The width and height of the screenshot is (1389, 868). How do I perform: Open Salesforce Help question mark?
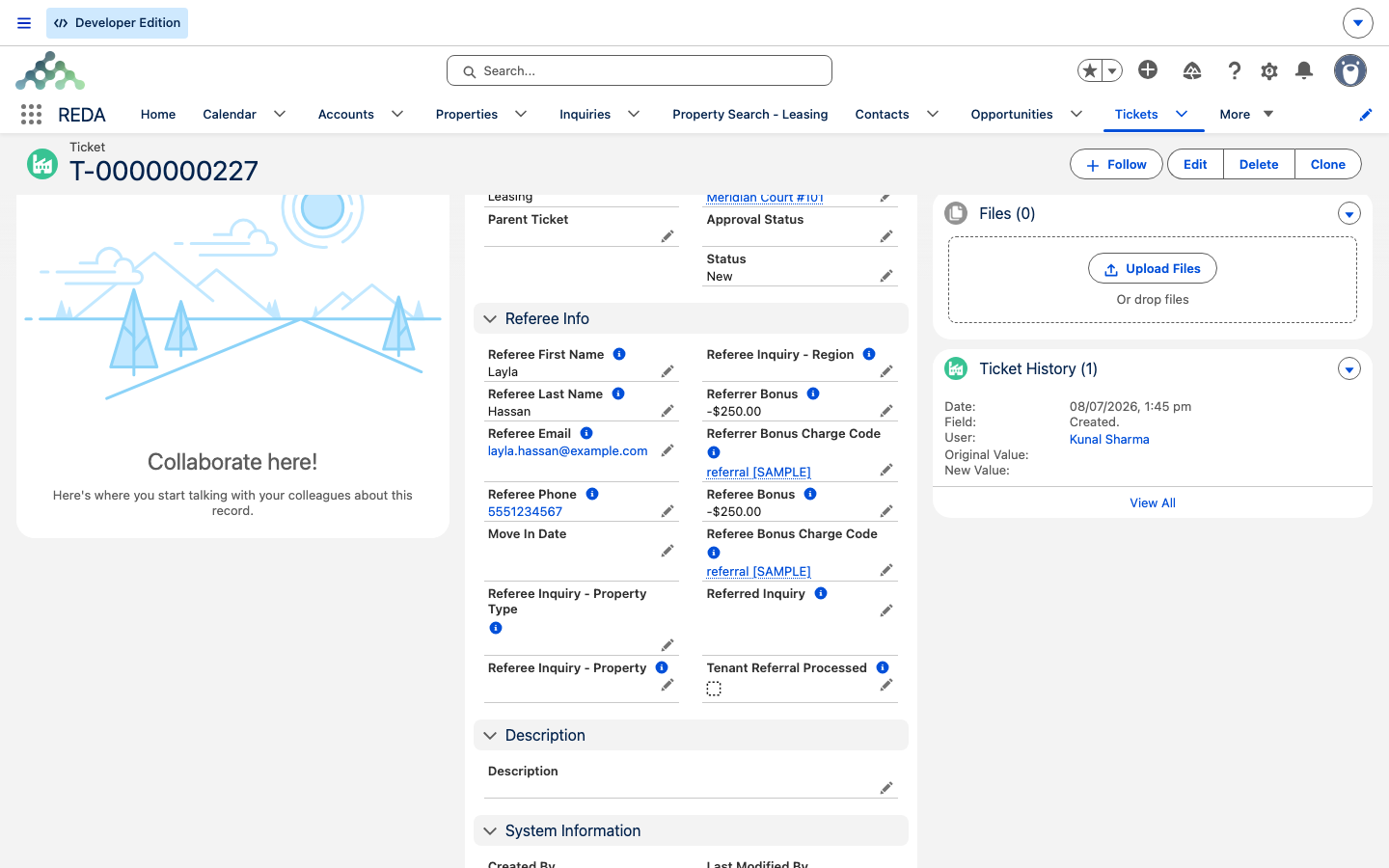coord(1234,70)
